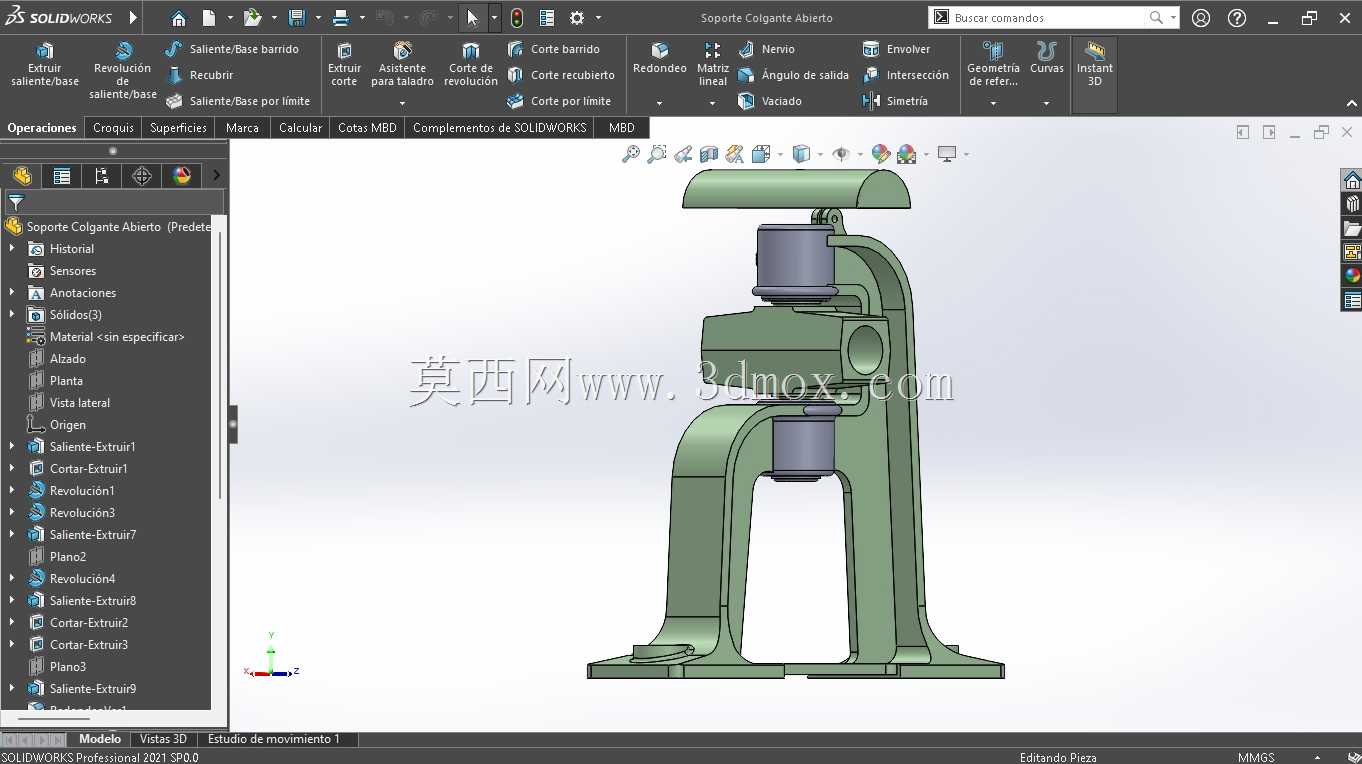Choose Saliente/Base barrido
This screenshot has height=764, width=1362.
coord(232,49)
